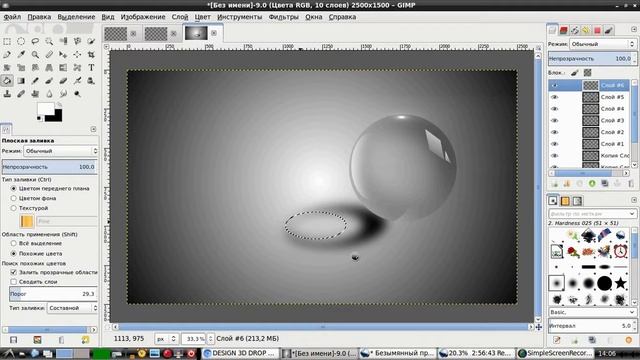Viewport: 640px width, 360px height.
Task: Click the swap foreground and background colors arrow
Action: [x=60, y=104]
